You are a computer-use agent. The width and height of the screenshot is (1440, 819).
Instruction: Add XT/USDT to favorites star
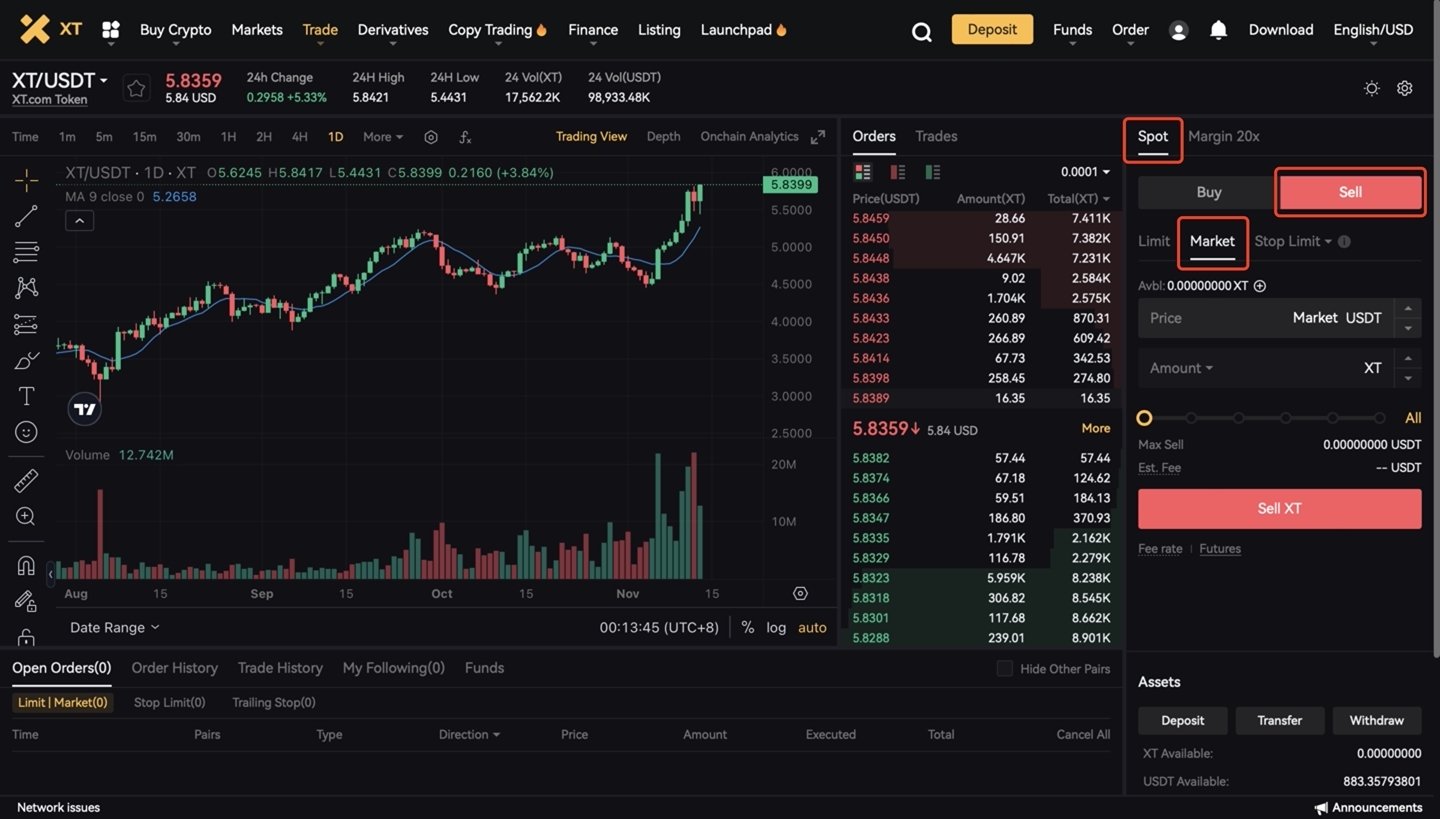coord(136,89)
